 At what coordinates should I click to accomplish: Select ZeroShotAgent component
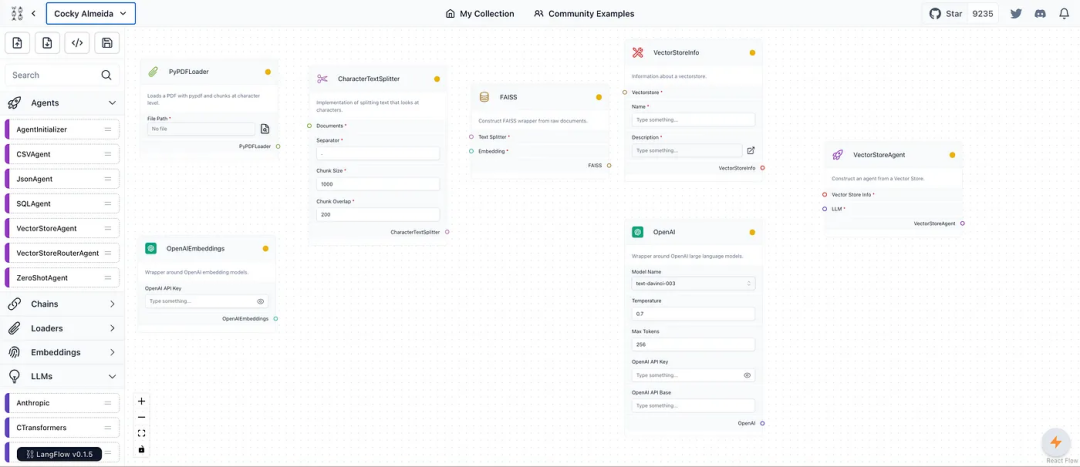(x=62, y=278)
